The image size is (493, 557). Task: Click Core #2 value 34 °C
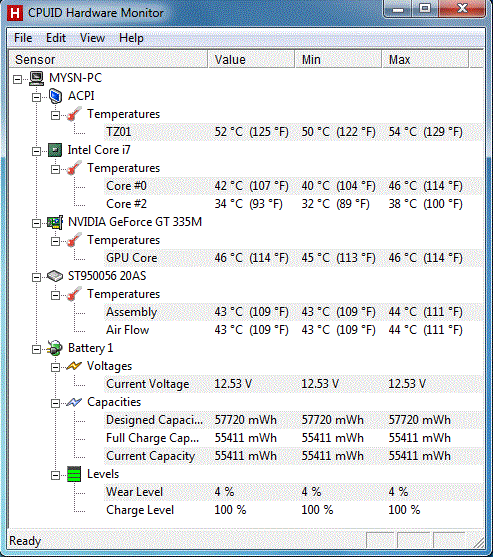pyautogui.click(x=248, y=204)
